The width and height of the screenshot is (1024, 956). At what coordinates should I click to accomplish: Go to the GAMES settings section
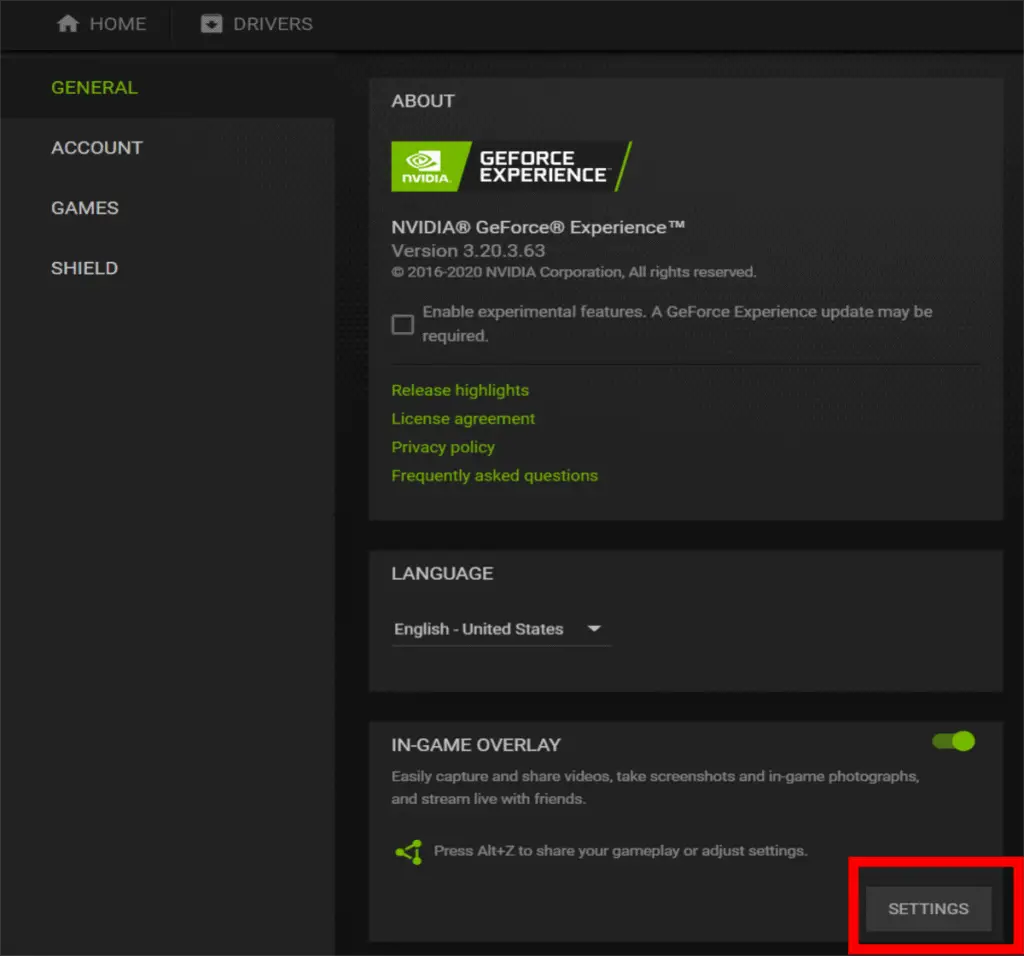click(85, 208)
